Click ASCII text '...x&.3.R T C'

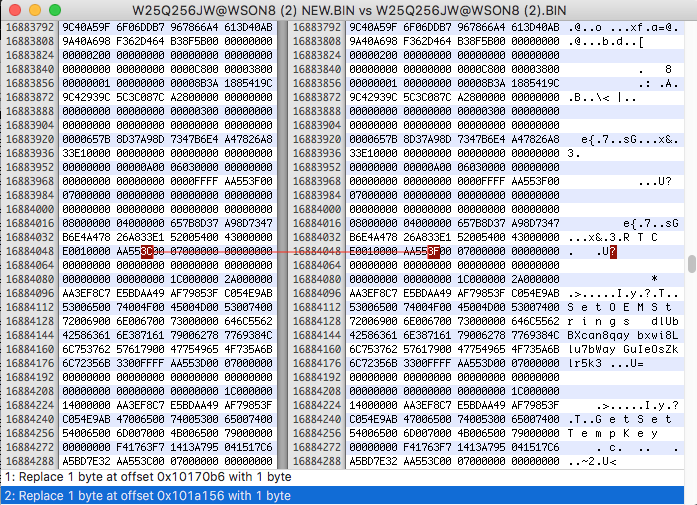613,237
